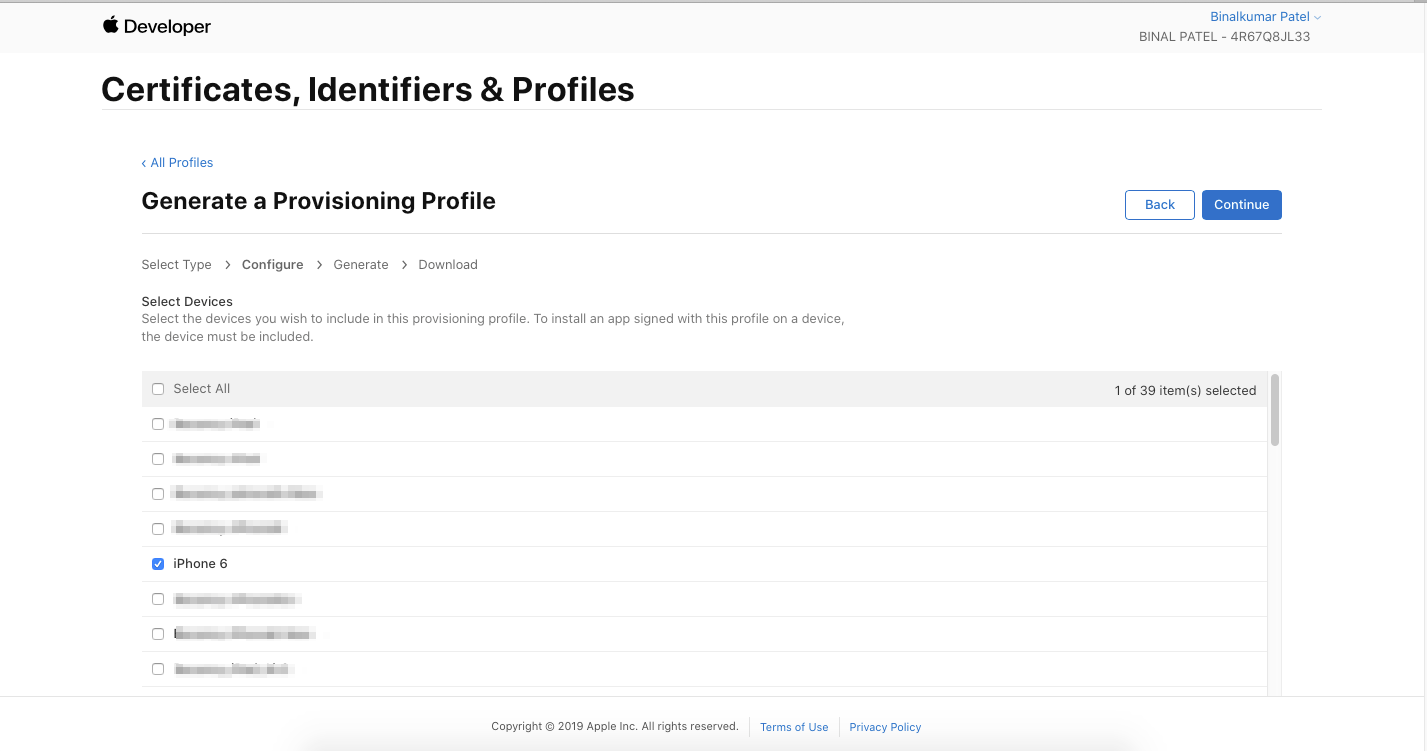Click the Apple Developer logo
This screenshot has height=751, width=1427.
pos(157,27)
